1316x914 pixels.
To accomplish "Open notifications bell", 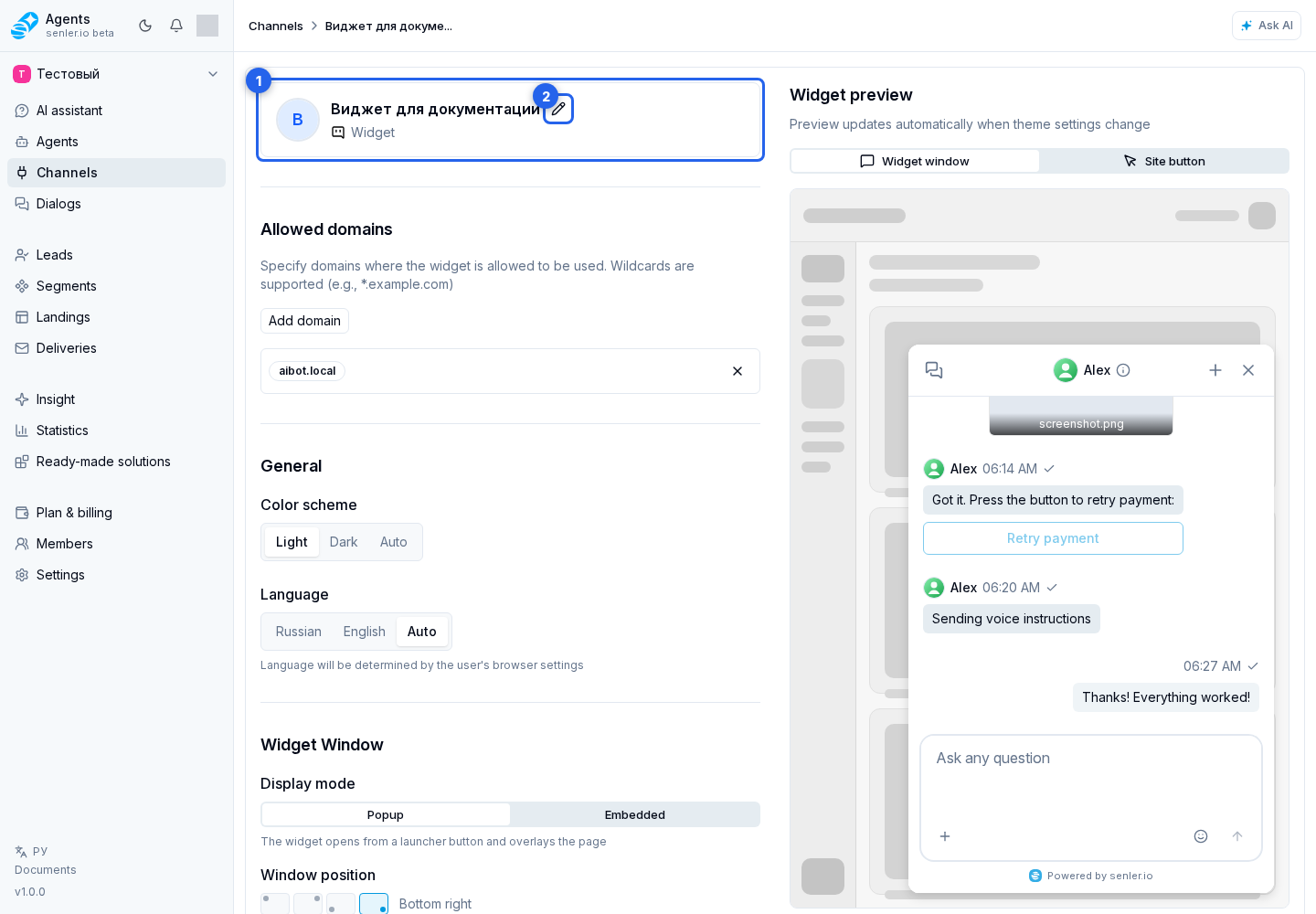I will click(x=176, y=26).
